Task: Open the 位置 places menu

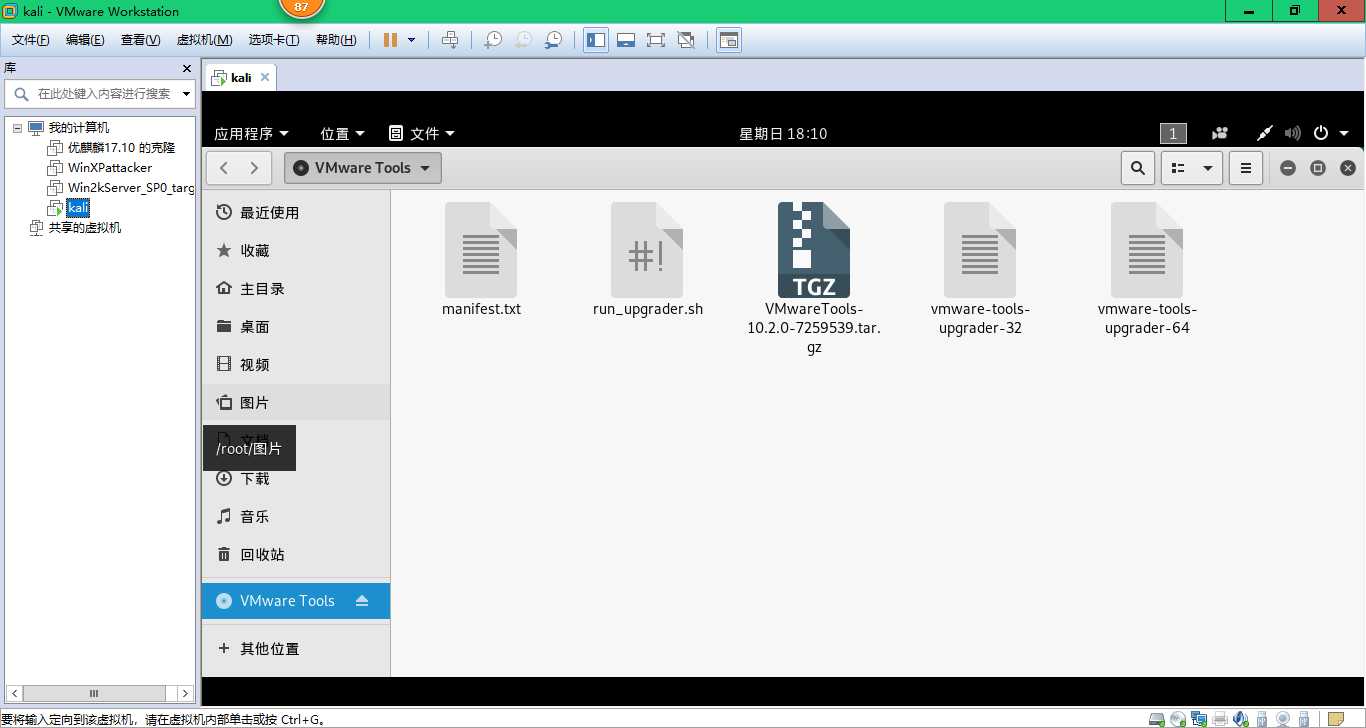Action: (x=342, y=133)
